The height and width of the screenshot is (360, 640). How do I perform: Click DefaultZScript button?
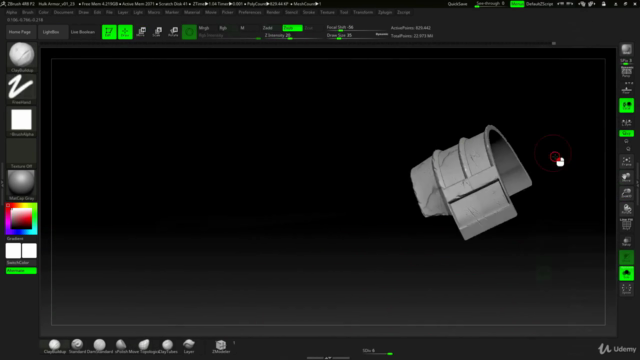tap(540, 4)
